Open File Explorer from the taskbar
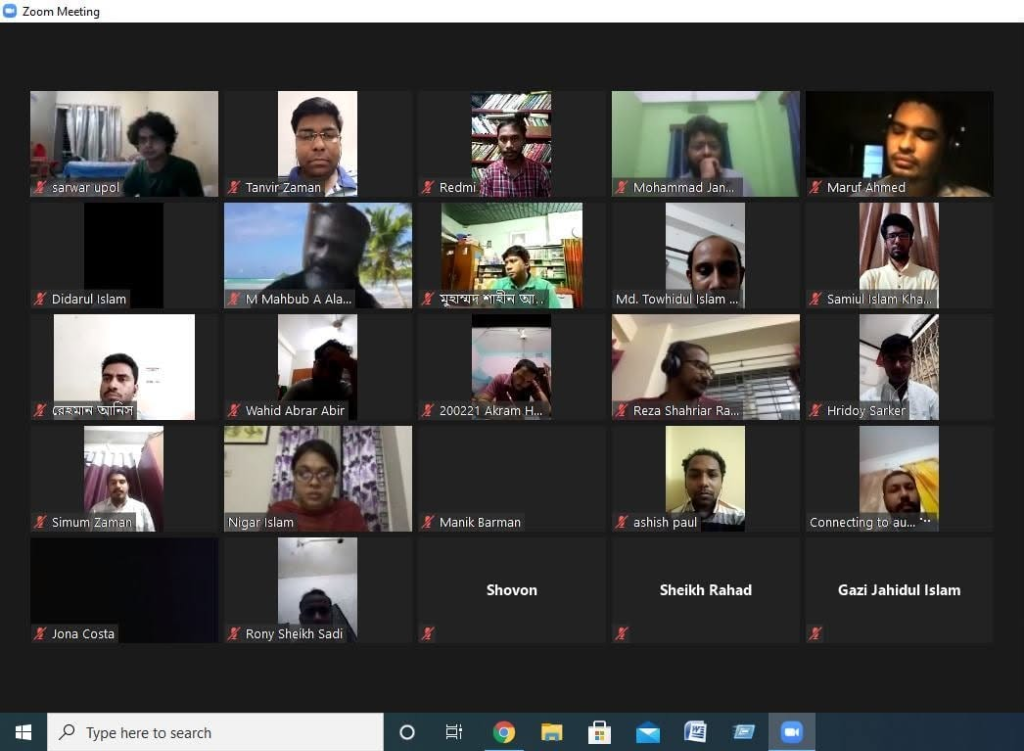The height and width of the screenshot is (751, 1024). [x=551, y=732]
